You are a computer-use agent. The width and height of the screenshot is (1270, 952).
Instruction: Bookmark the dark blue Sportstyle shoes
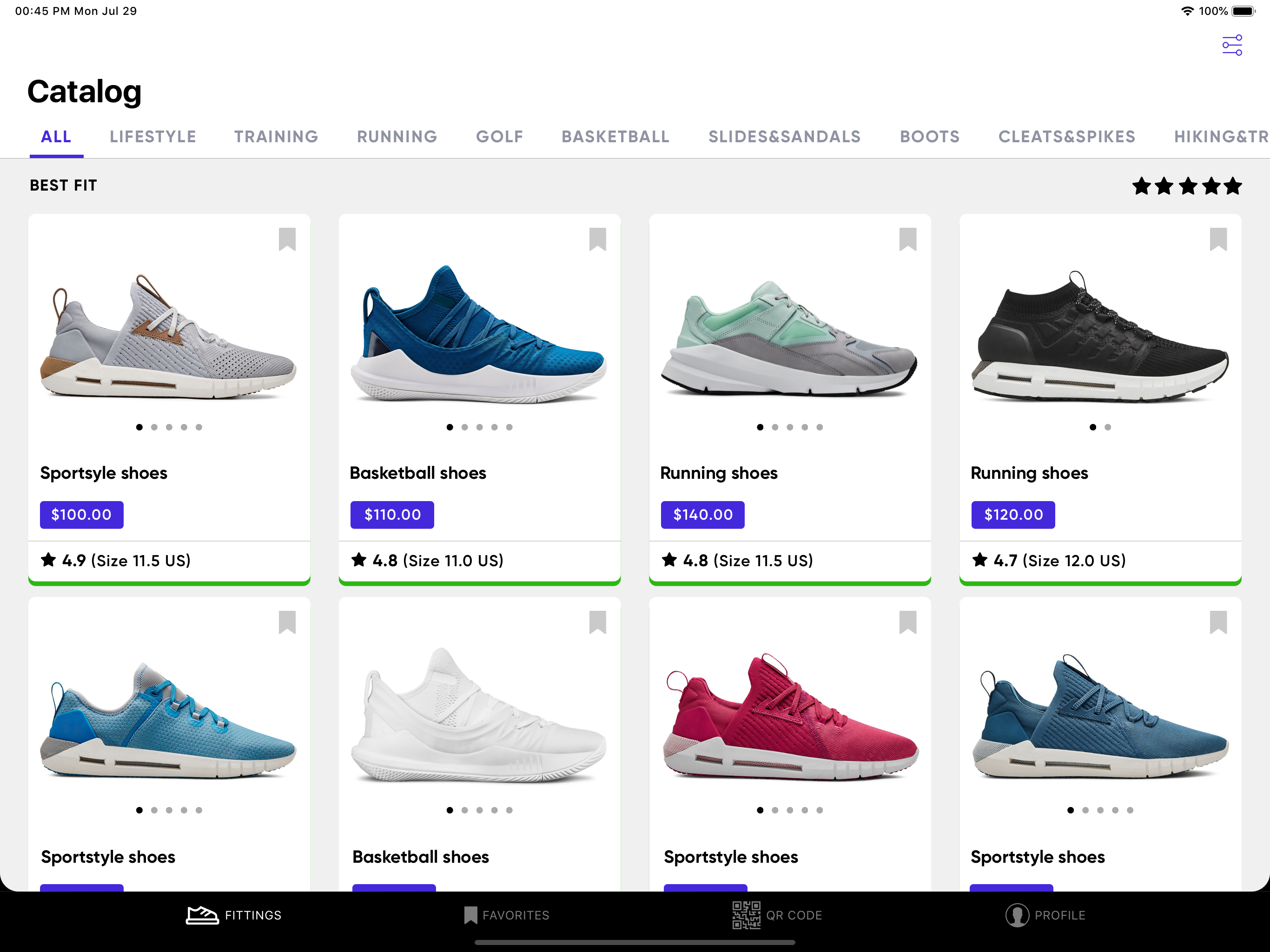pos(1218,622)
